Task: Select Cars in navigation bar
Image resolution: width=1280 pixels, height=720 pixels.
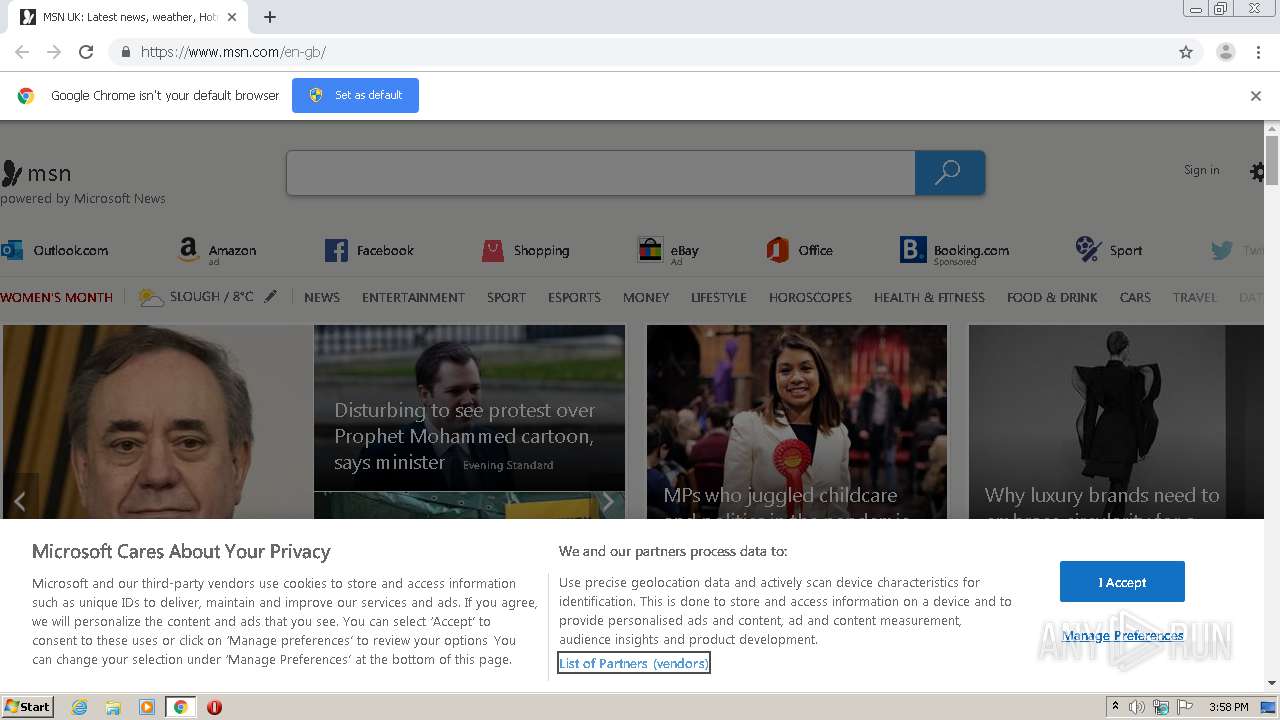Action: point(1135,297)
